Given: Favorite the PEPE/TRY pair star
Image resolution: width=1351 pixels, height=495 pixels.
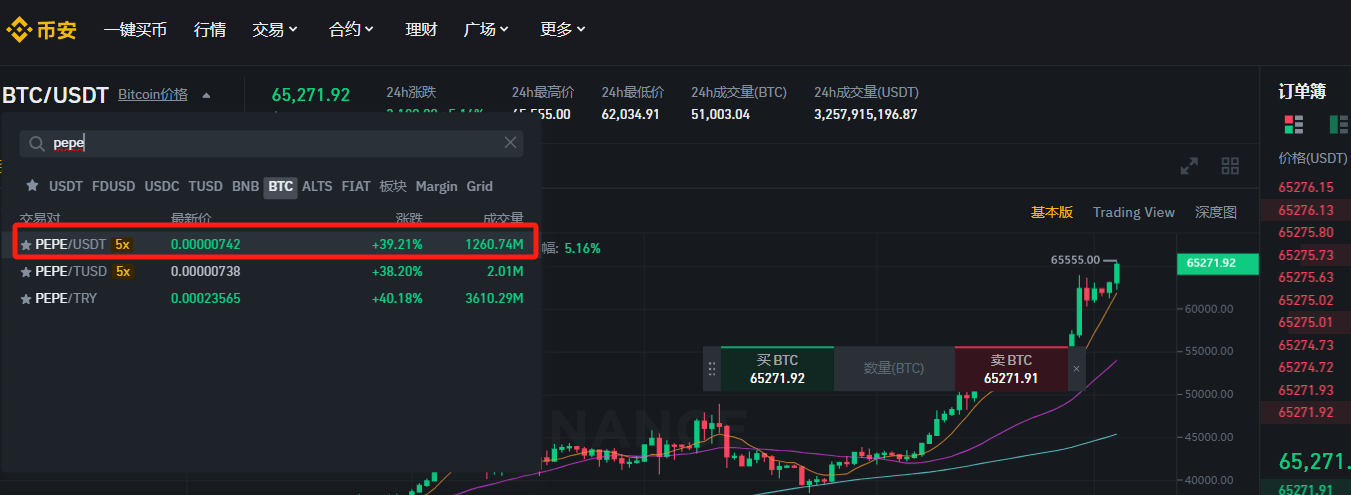Looking at the screenshot, I should click(x=26, y=298).
